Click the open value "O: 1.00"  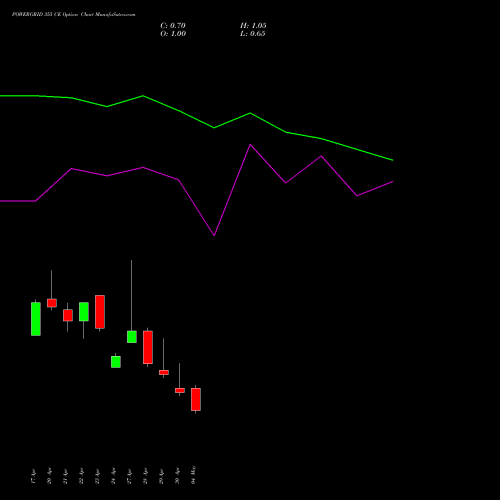click(173, 34)
